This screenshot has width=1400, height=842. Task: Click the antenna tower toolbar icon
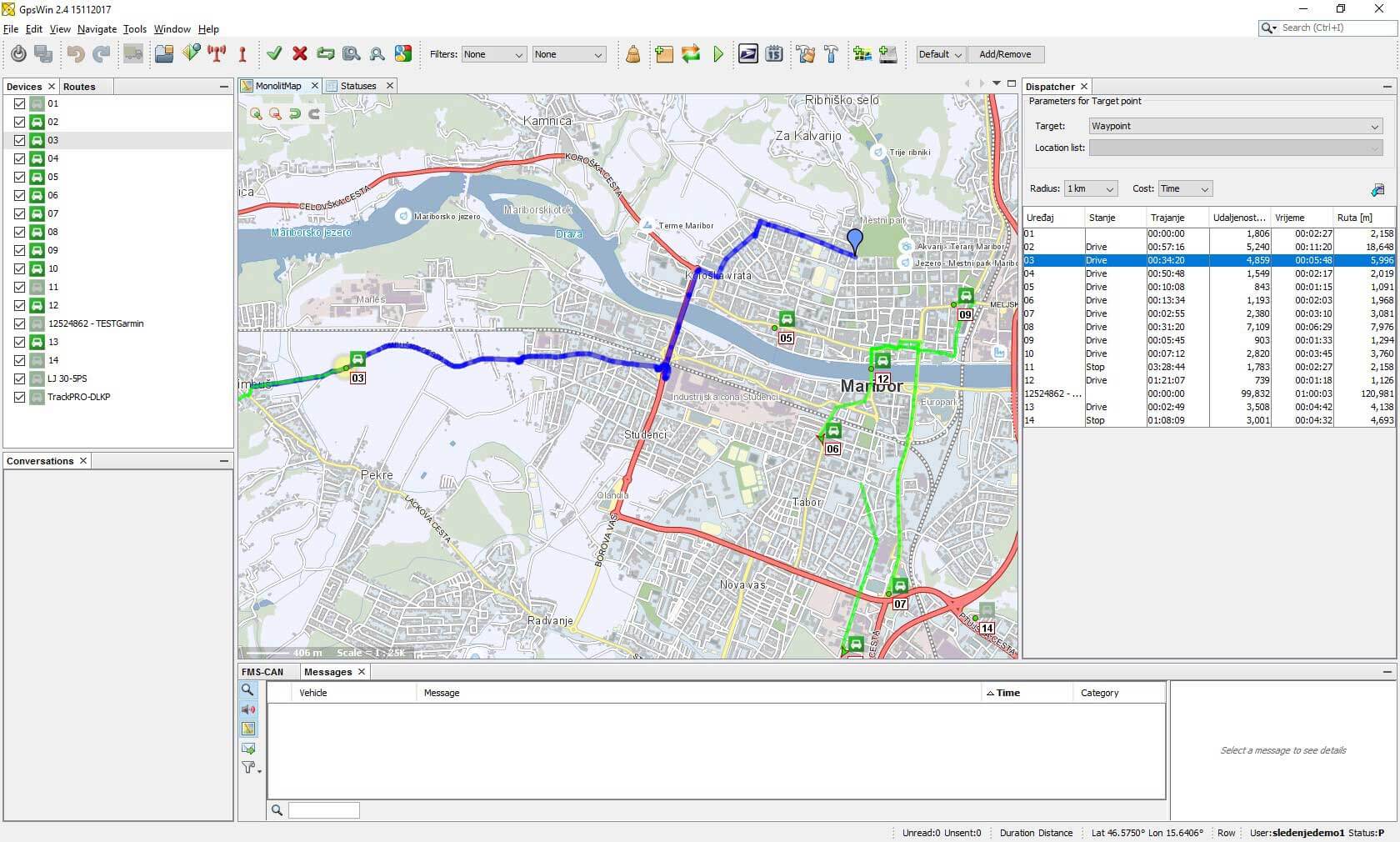(x=217, y=54)
